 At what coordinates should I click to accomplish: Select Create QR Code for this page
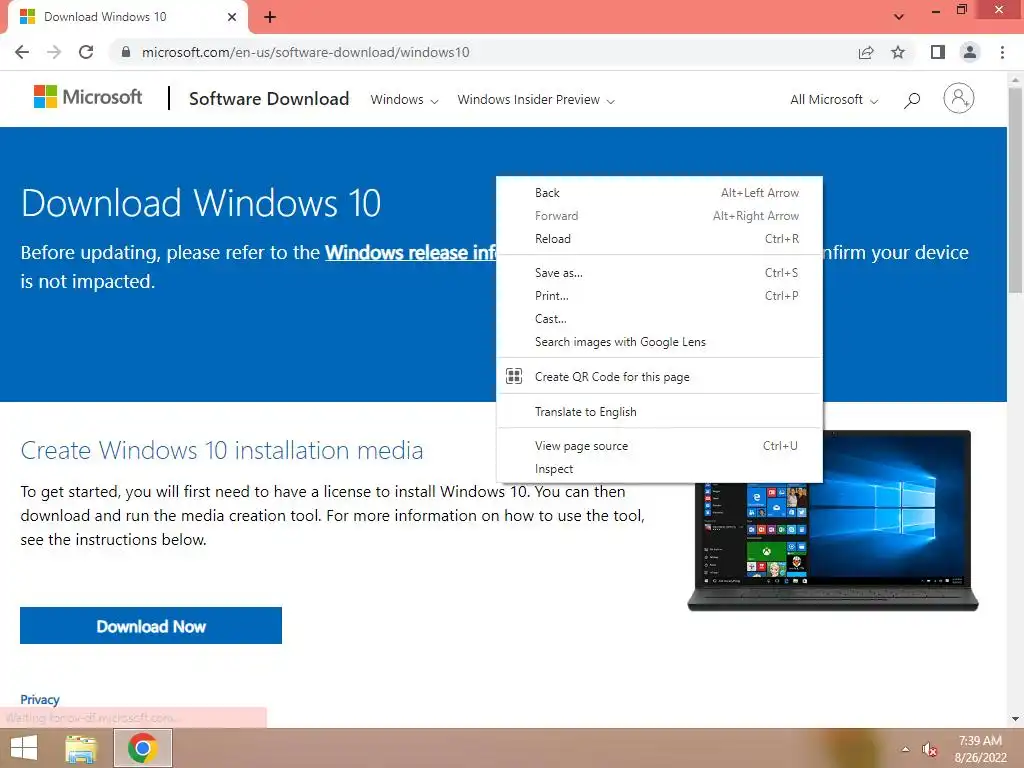660,377
